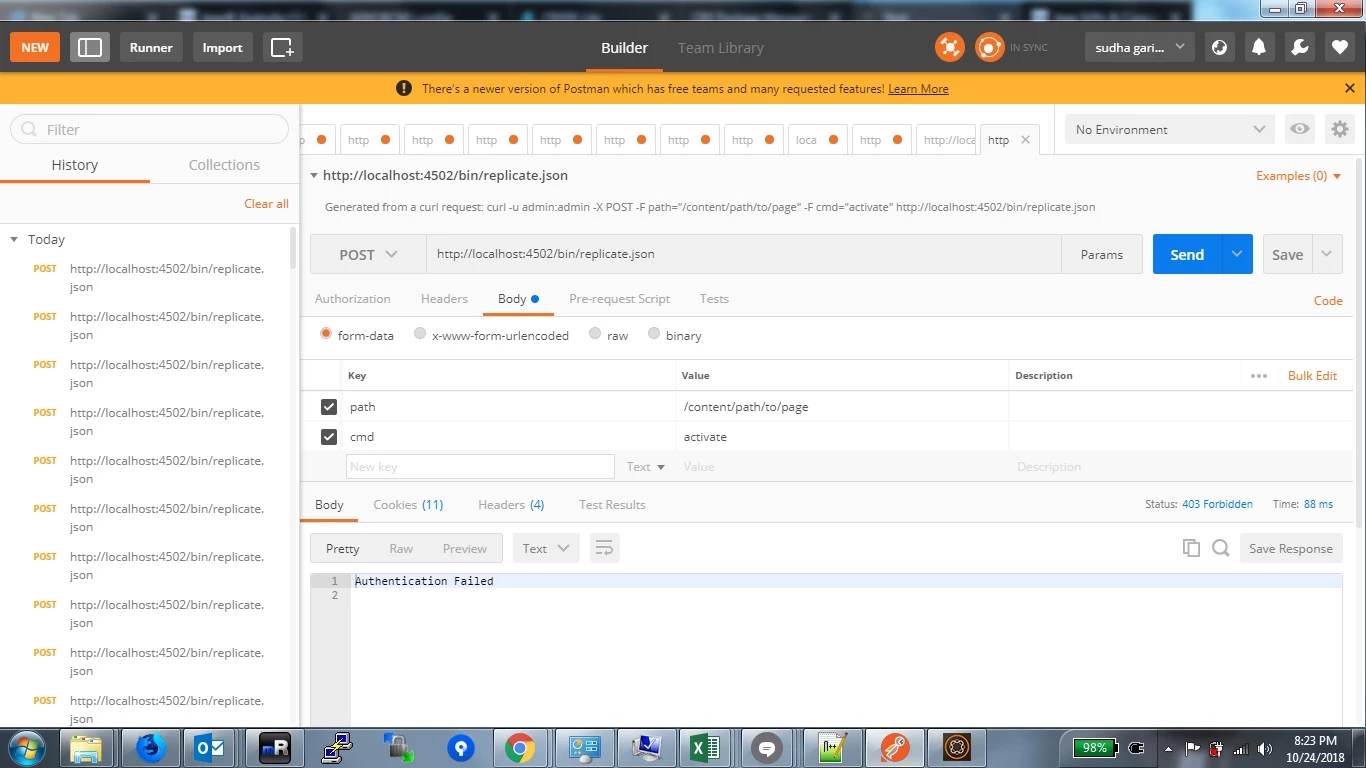This screenshot has width=1366, height=768.
Task: Copy response body icon
Action: (x=1191, y=548)
